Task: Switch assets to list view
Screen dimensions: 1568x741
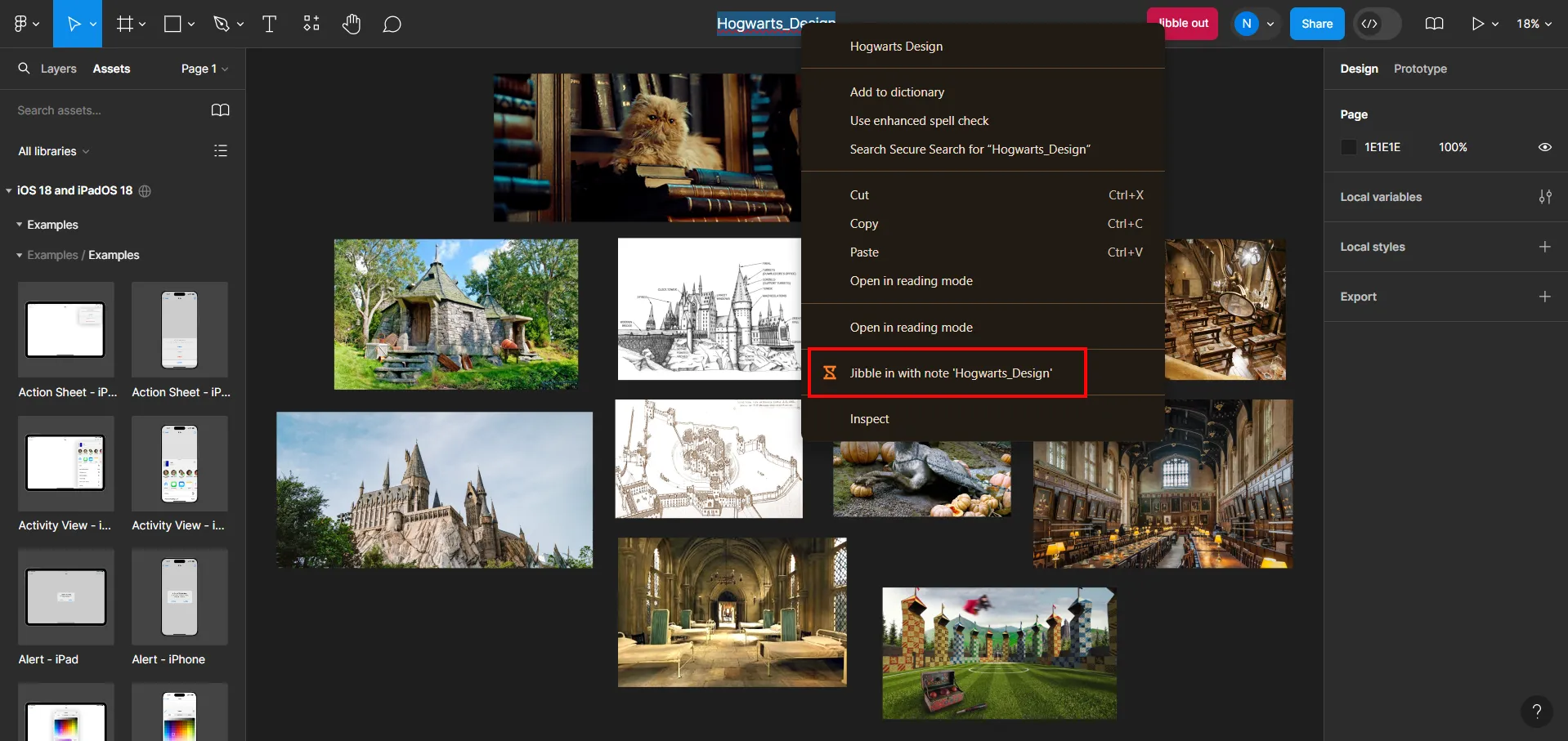Action: pyautogui.click(x=221, y=151)
